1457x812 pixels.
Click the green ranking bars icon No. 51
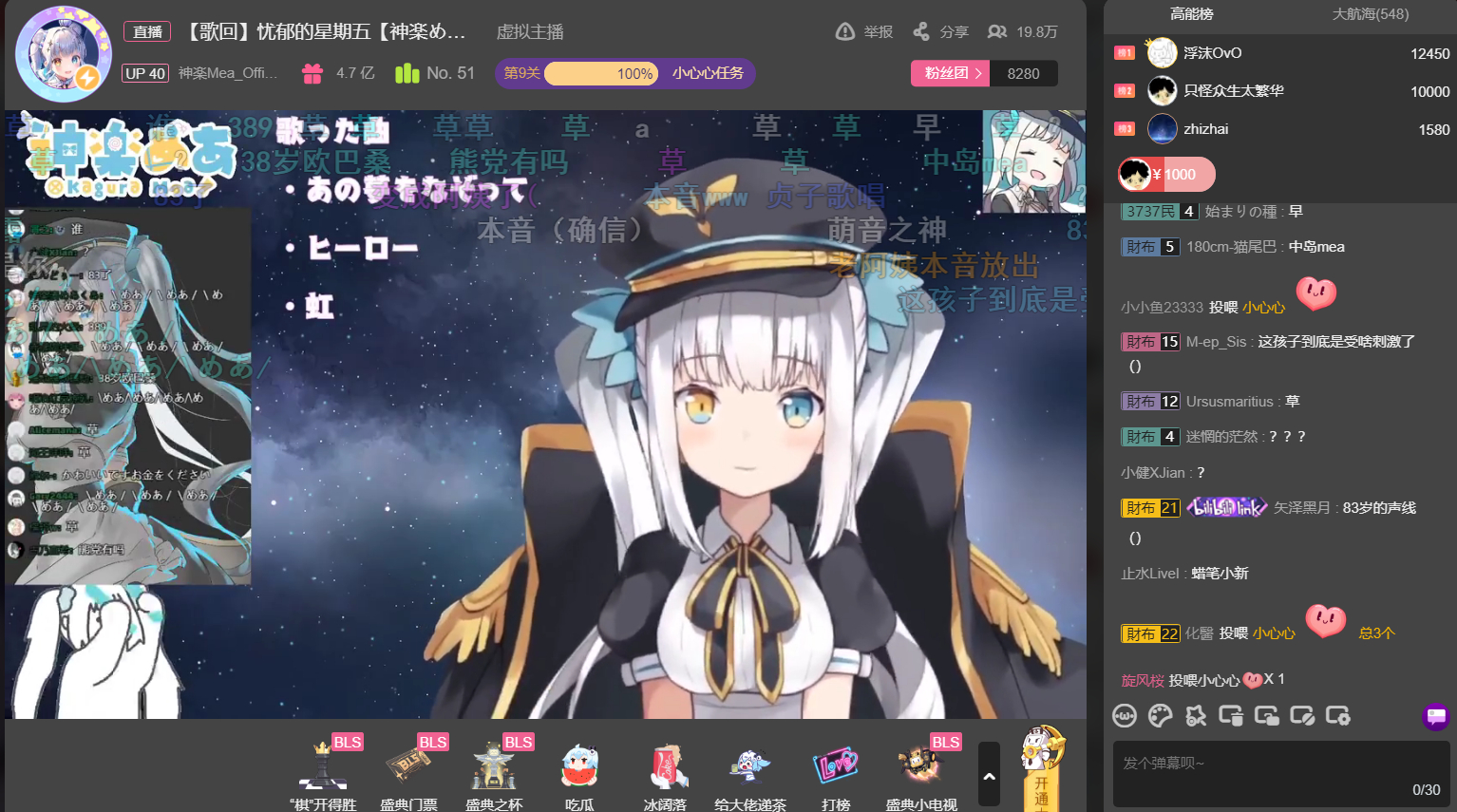pyautogui.click(x=407, y=73)
